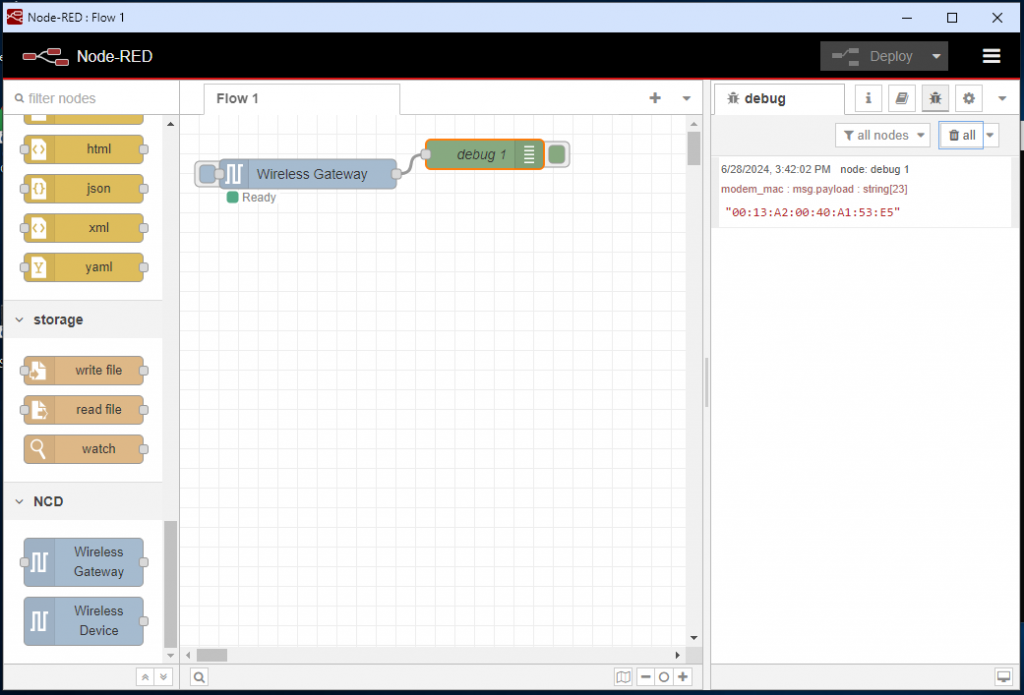
Task: Open the Deploy options dropdown arrow
Action: click(936, 56)
